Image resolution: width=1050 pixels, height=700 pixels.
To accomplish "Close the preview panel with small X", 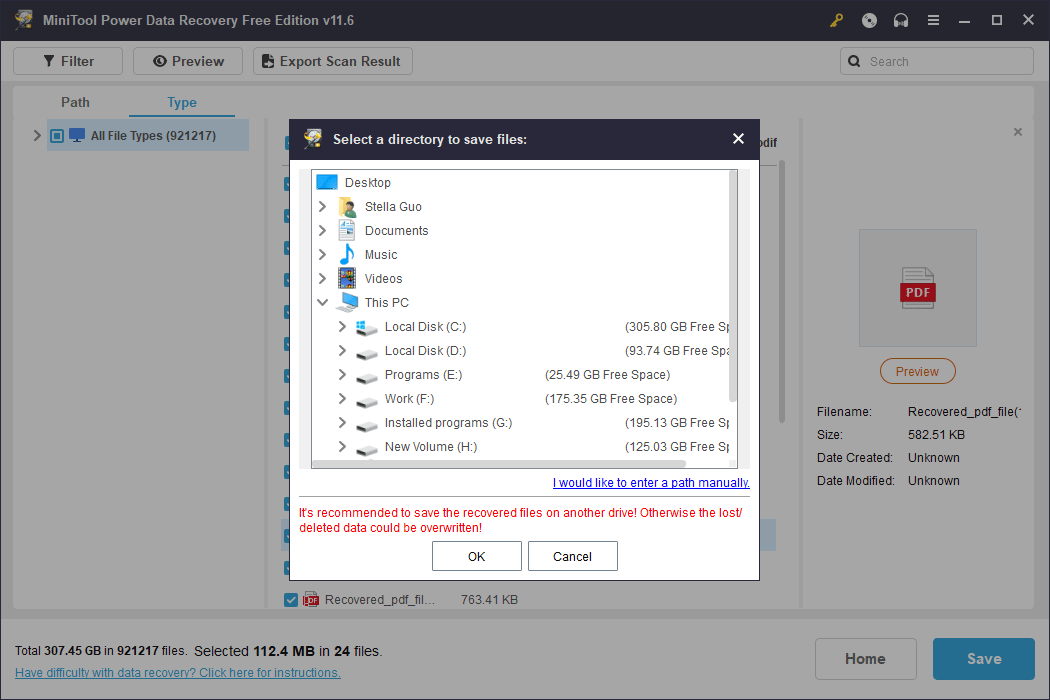I will click(x=1018, y=132).
